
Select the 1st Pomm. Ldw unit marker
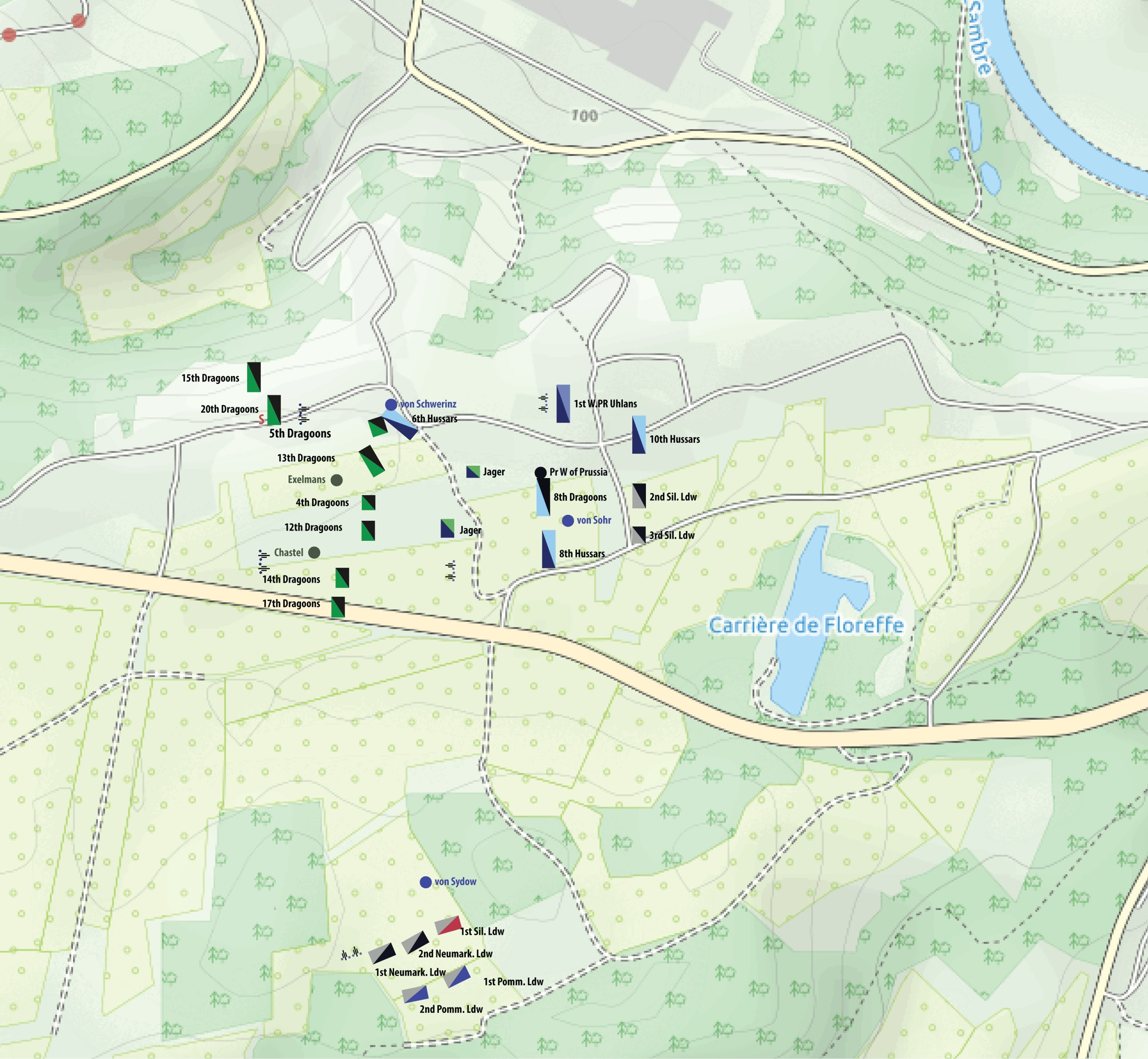coord(458,977)
